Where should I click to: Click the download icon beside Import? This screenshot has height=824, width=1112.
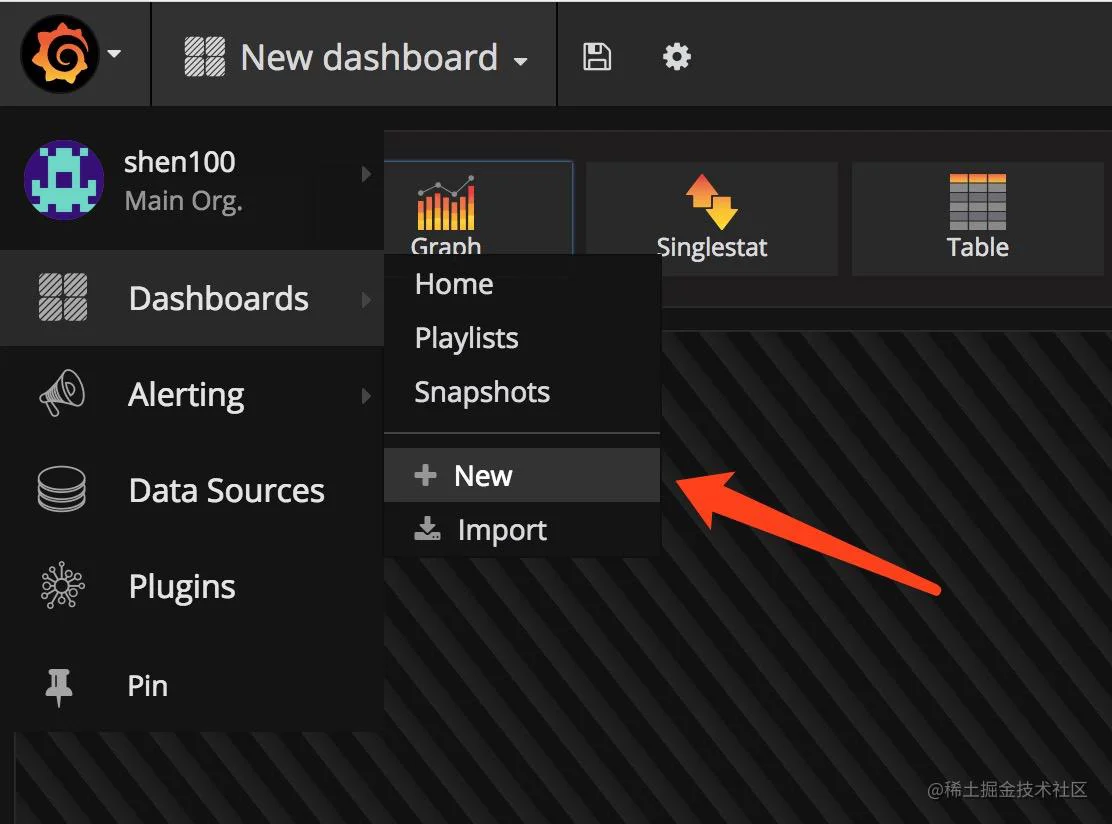pos(427,528)
